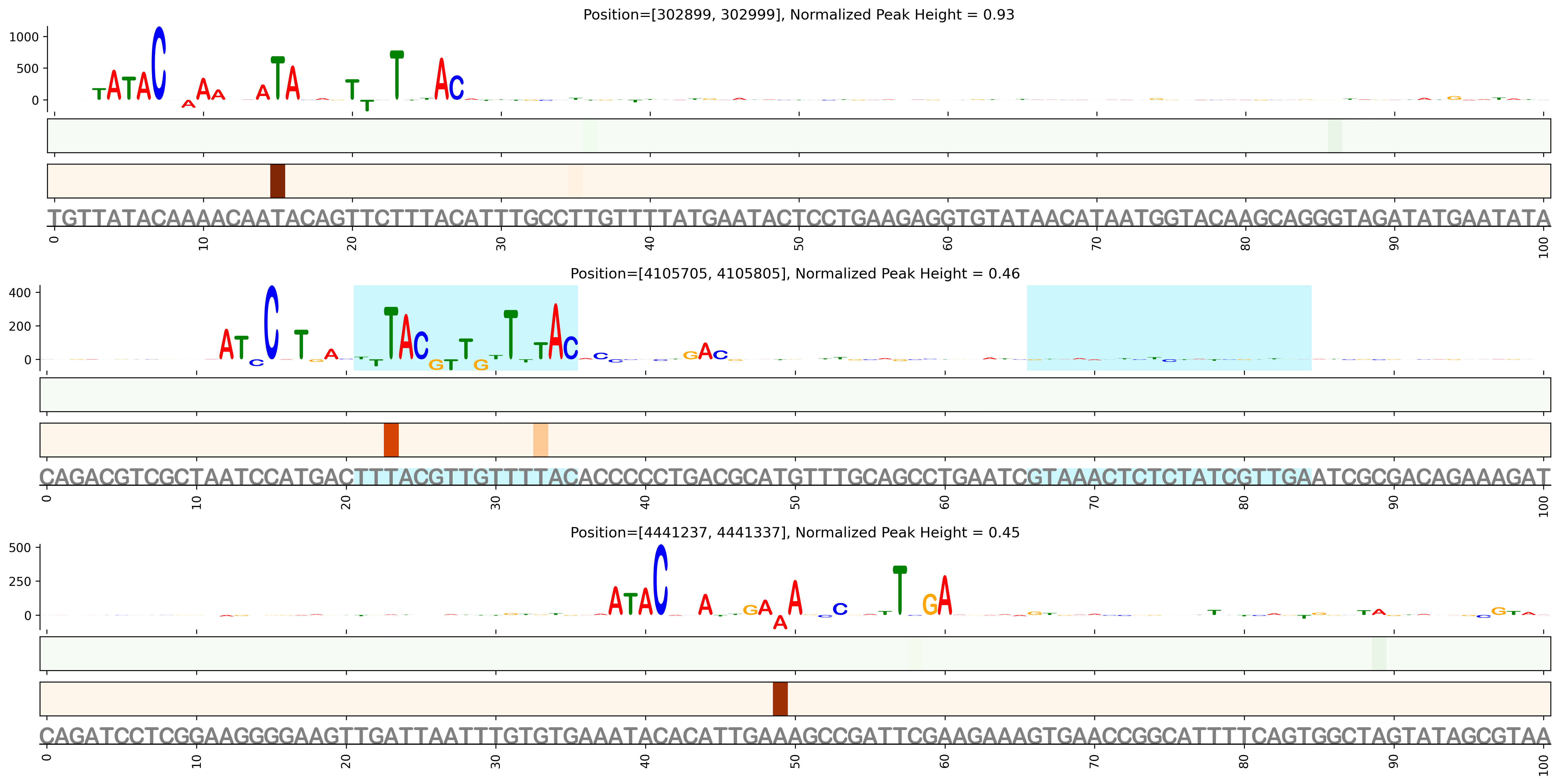Click x-axis label "70" under the second sequence

pyautogui.click(x=1094, y=503)
